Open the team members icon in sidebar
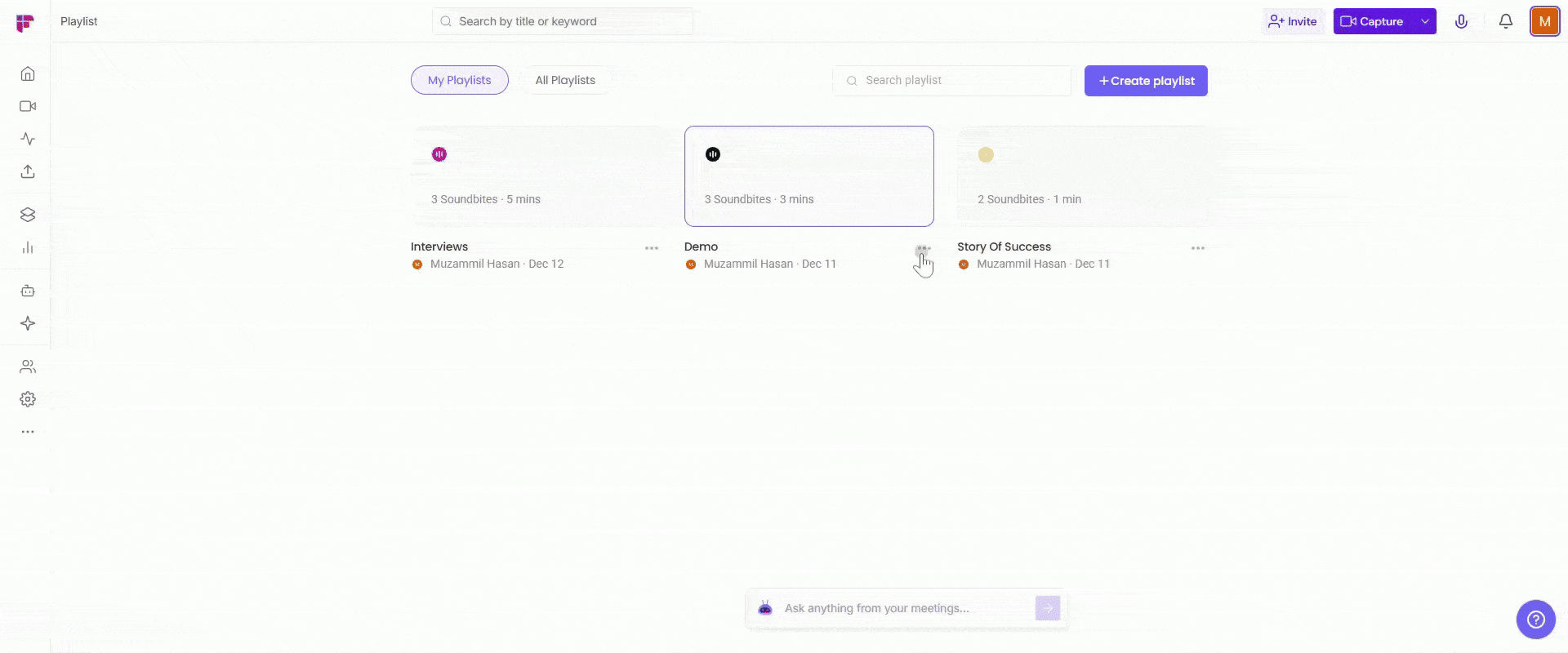The width and height of the screenshot is (1568, 653). [28, 366]
